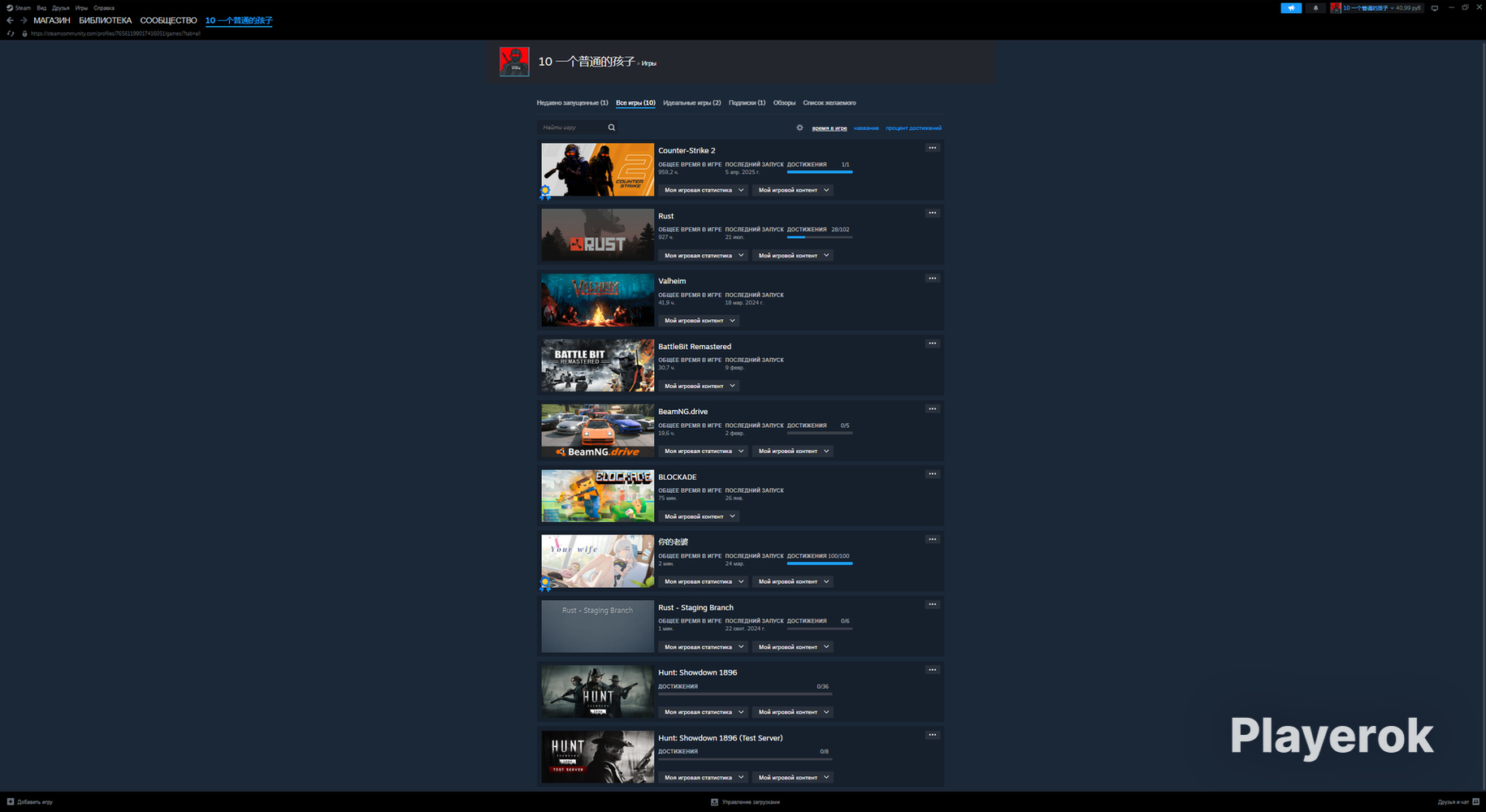Viewport: 1486px width, 812px height.
Task: Sort games by время в игре
Action: 830,128
